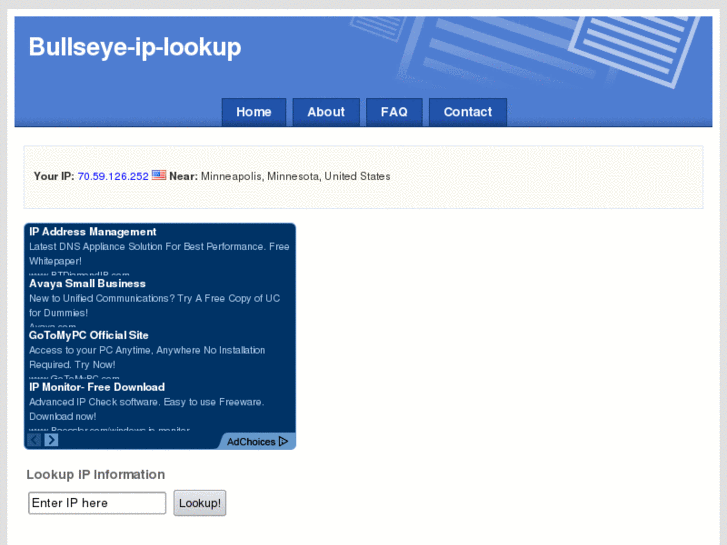Open the IP Monitor- Free Download ad
Viewport: 727px width, 545px height.
click(97, 387)
